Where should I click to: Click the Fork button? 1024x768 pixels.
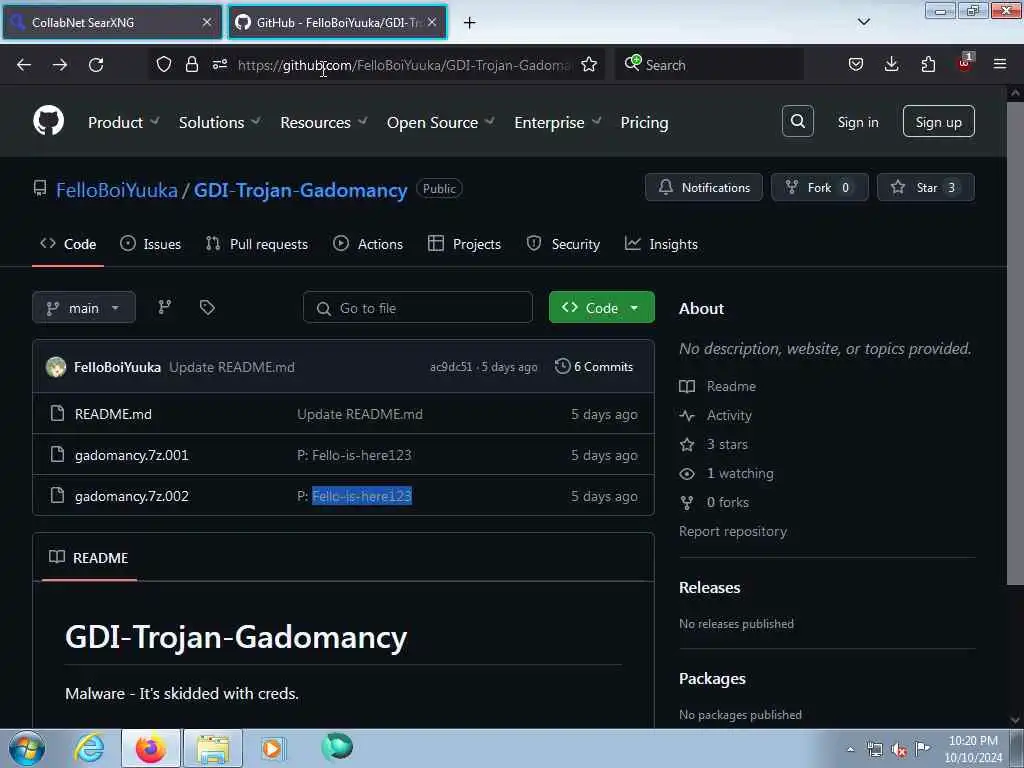coord(820,187)
